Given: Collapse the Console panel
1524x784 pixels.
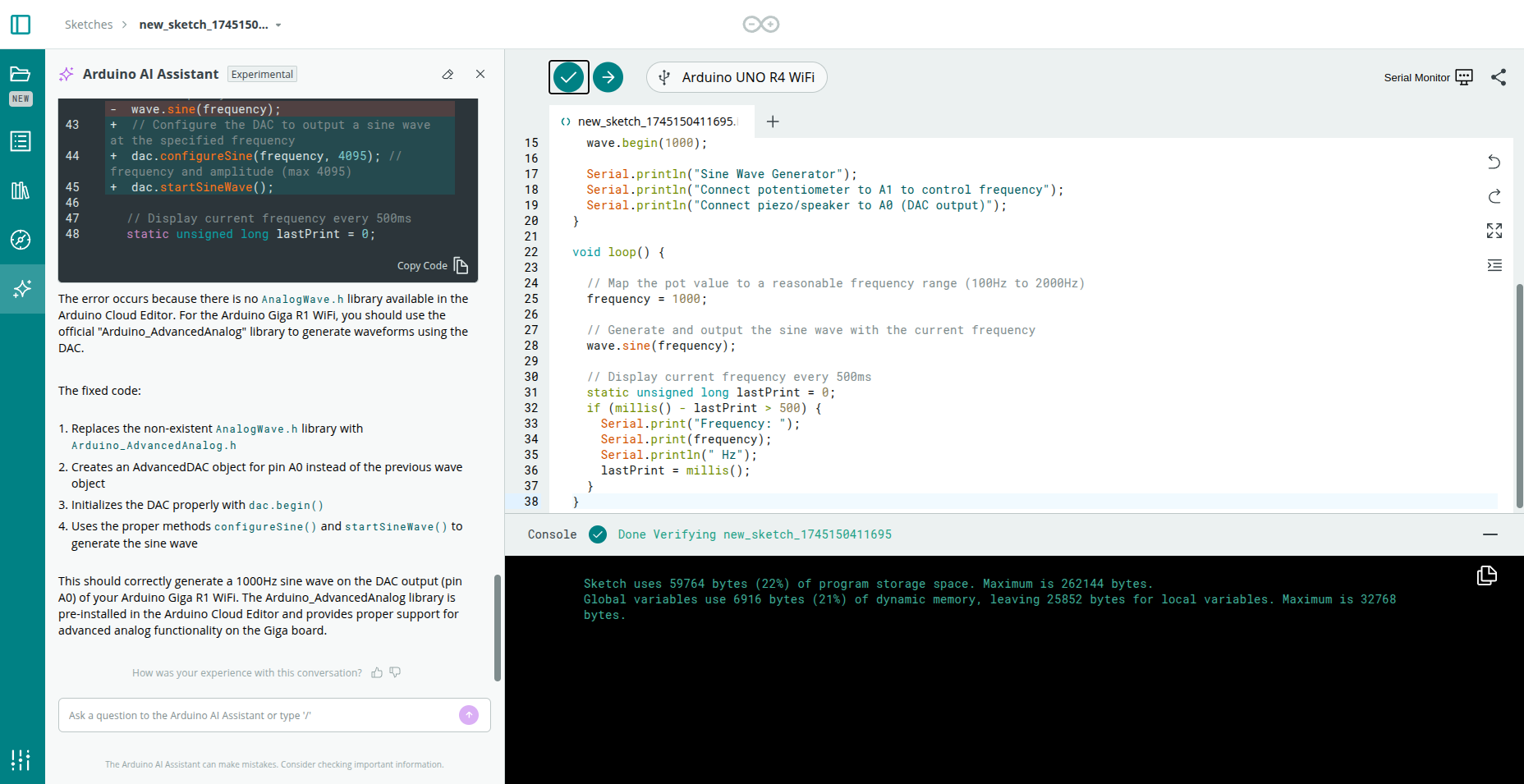Looking at the screenshot, I should pos(1490,534).
